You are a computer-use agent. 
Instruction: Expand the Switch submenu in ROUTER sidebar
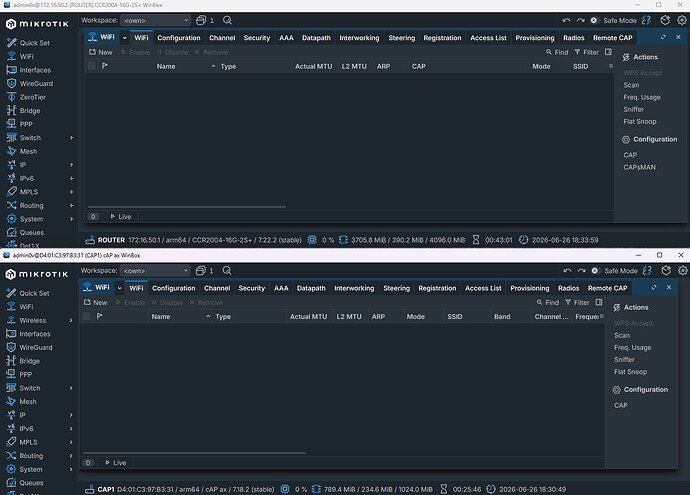coord(71,138)
